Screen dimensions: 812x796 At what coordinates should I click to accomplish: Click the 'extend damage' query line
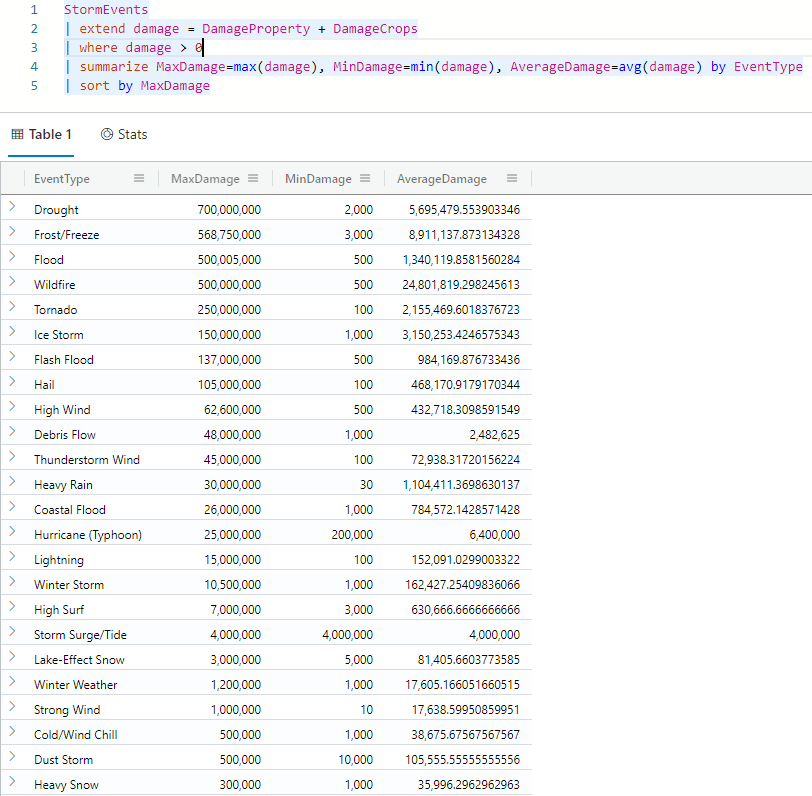[x=241, y=29]
